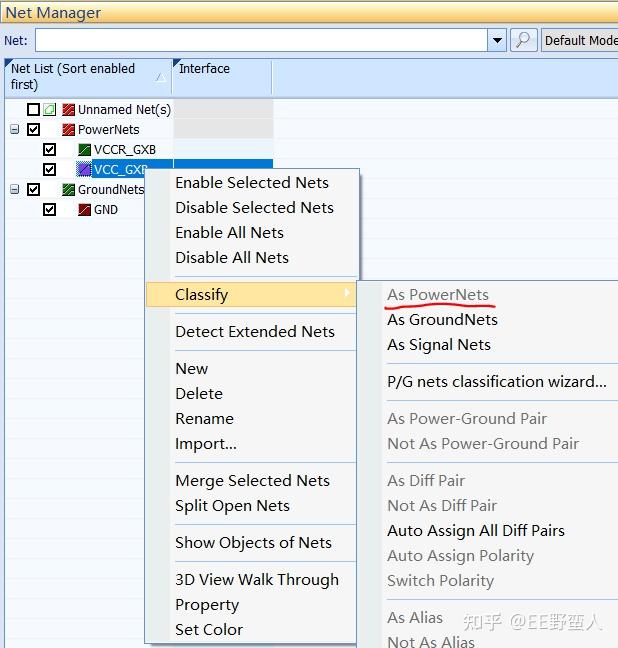The width and height of the screenshot is (618, 648).
Task: Click the VCC_GXB purple color swatch
Action: 84,170
